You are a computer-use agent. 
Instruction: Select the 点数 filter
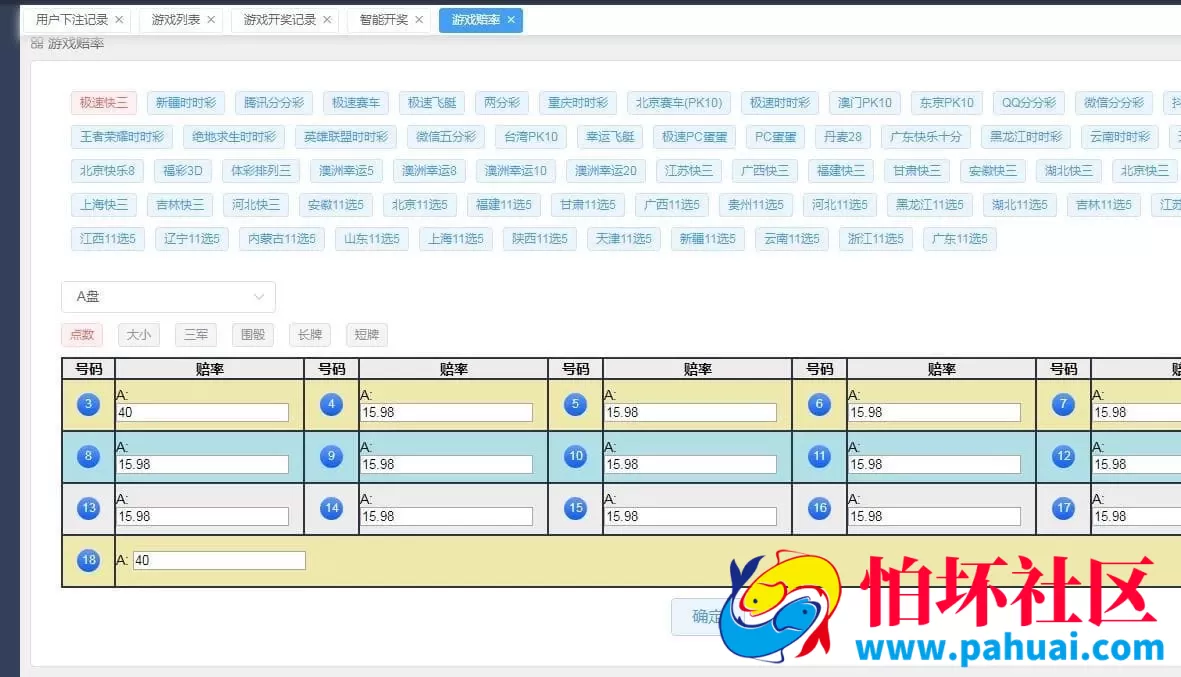click(x=81, y=335)
